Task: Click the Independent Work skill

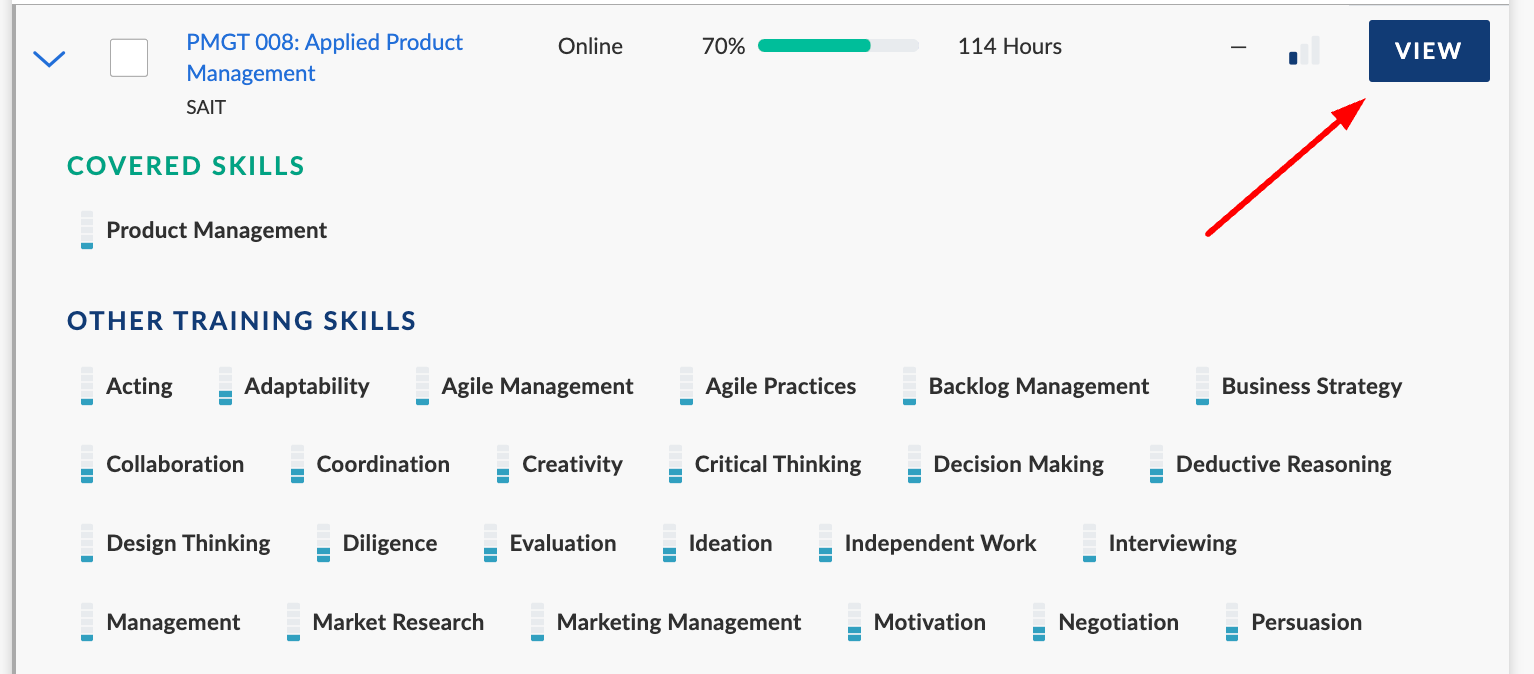Action: point(940,543)
